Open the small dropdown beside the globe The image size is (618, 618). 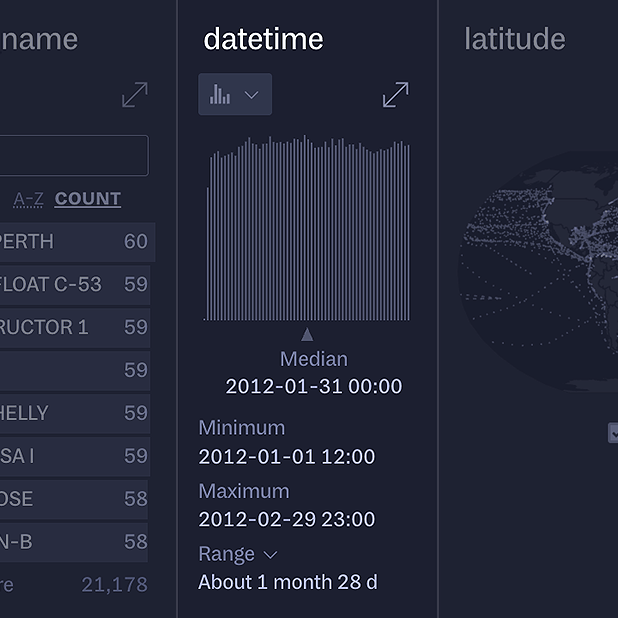[613, 433]
